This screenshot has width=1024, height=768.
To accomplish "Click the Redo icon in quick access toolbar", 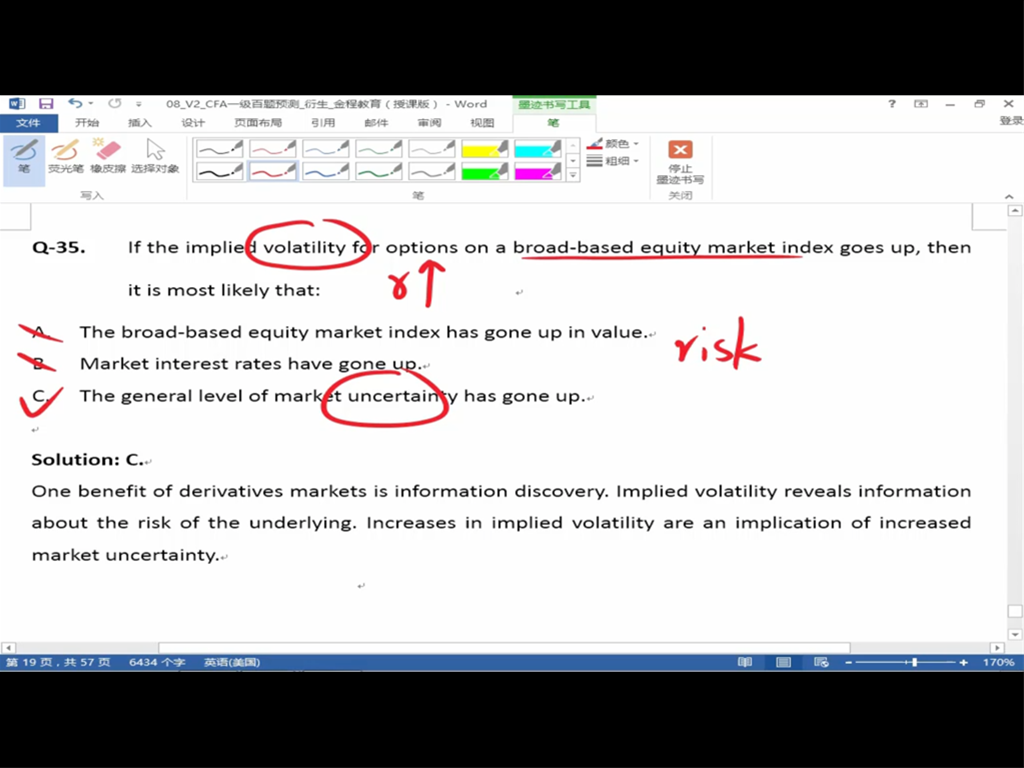I will click(x=115, y=103).
